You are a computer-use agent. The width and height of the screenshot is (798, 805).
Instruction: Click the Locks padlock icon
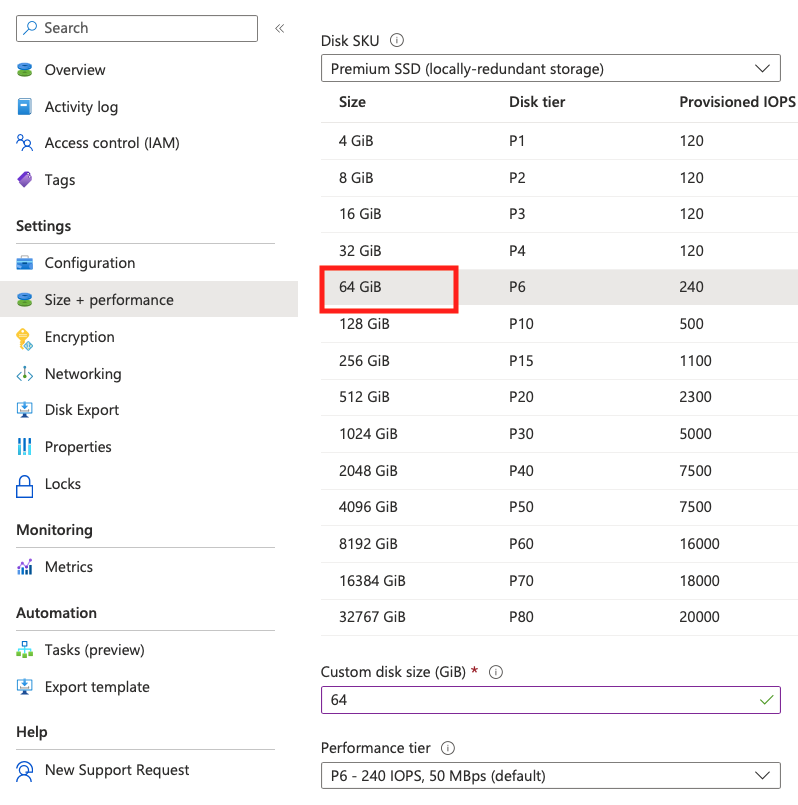[x=25, y=485]
